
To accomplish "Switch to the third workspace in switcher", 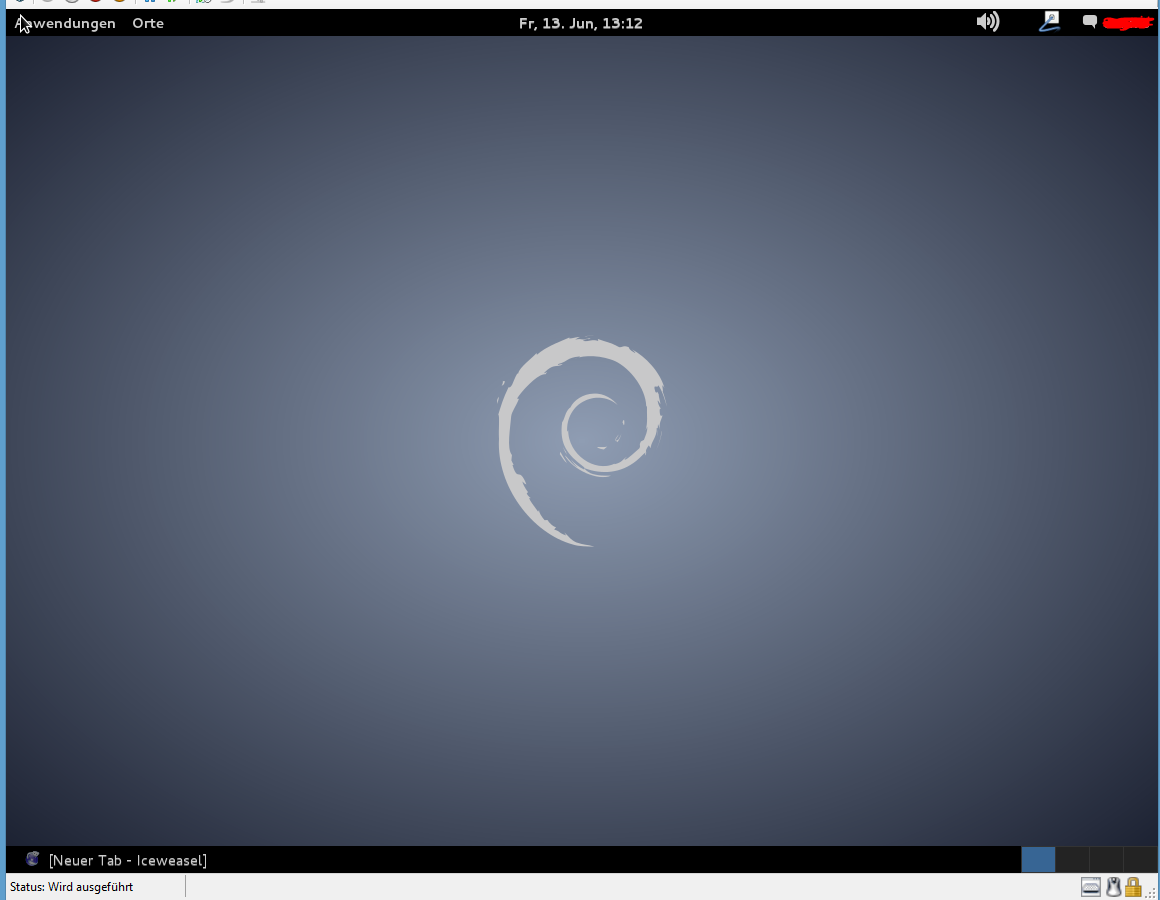I will click(x=1106, y=859).
